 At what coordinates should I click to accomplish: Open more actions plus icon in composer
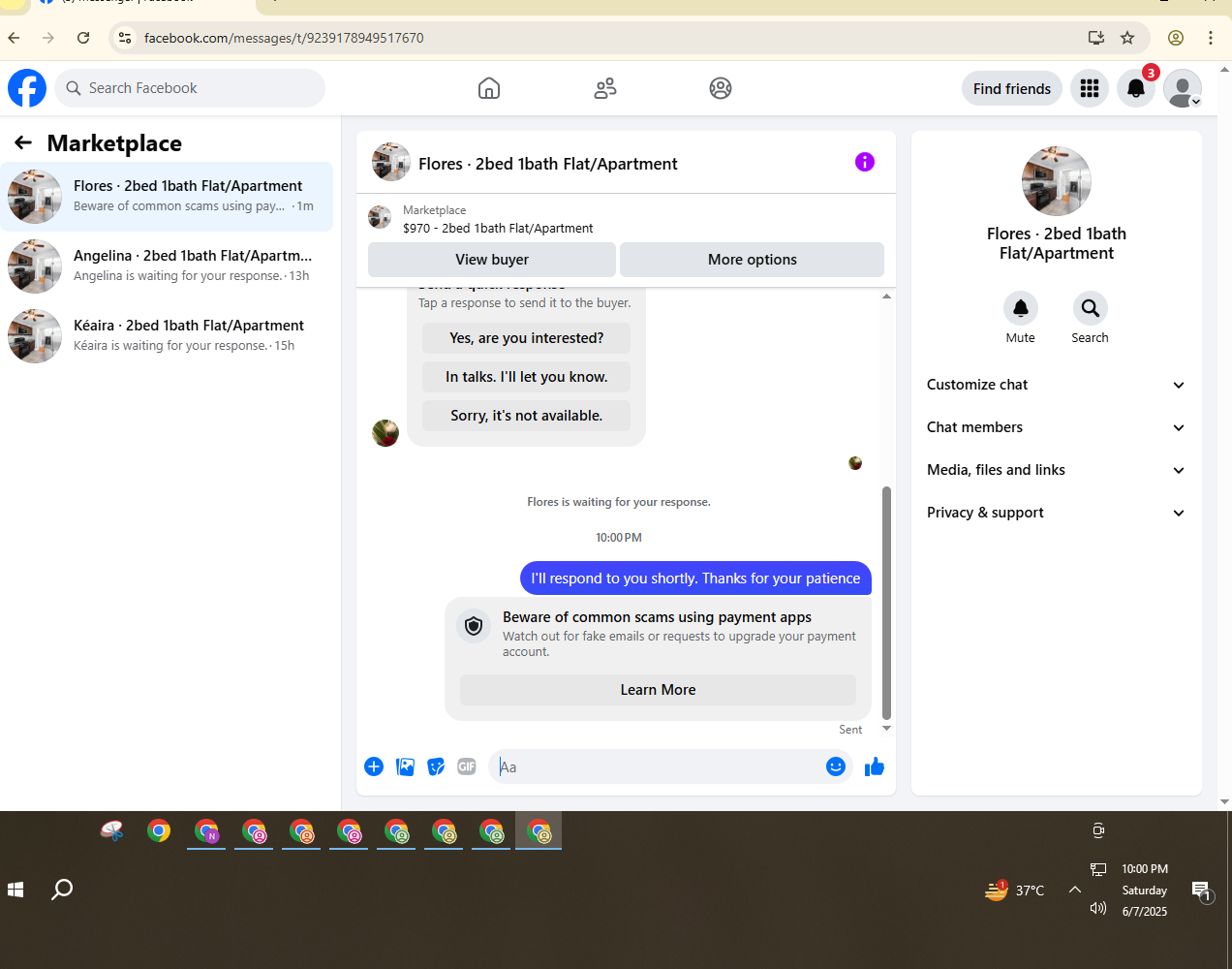pos(374,766)
